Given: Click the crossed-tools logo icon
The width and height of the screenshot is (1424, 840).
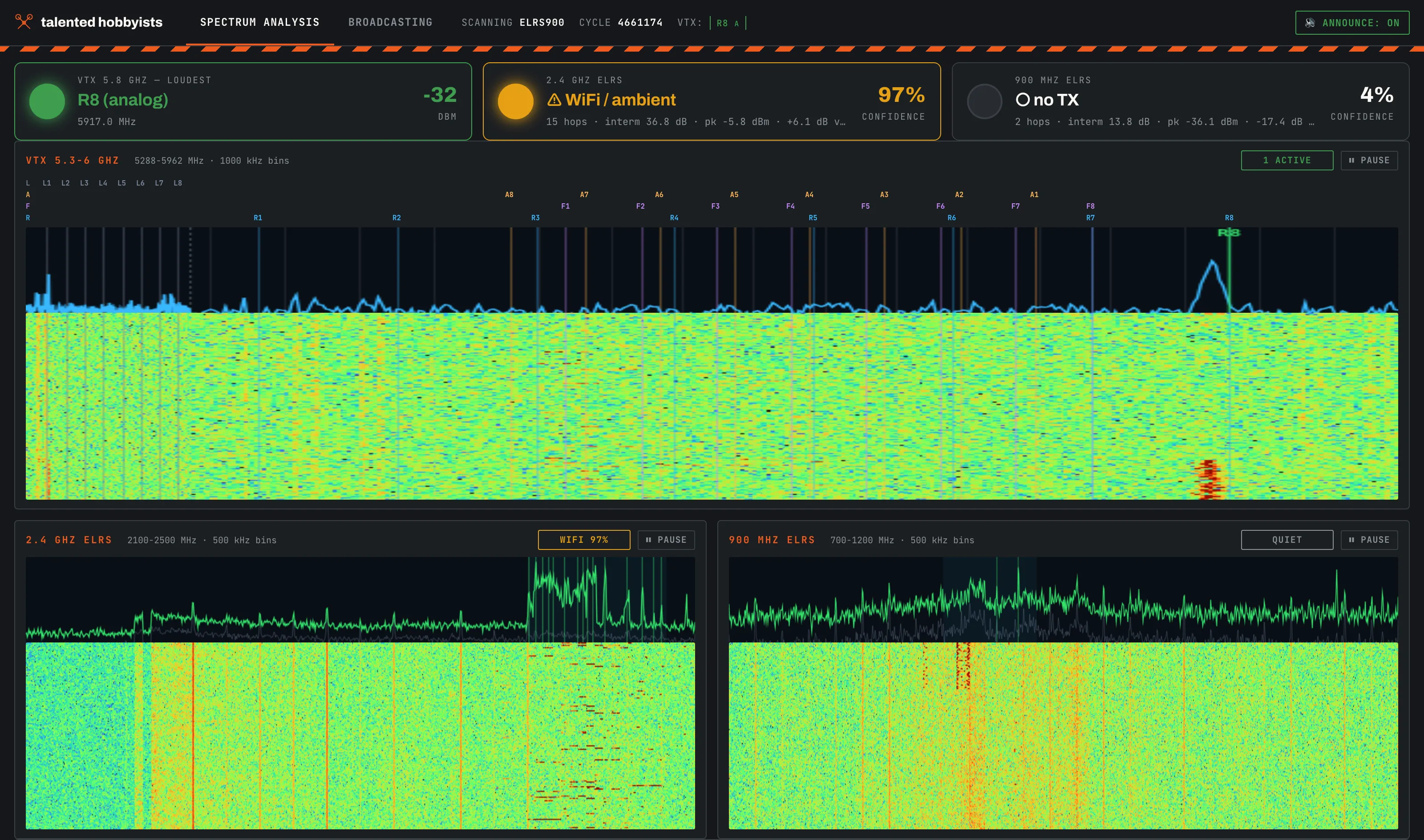Looking at the screenshot, I should pyautogui.click(x=24, y=21).
